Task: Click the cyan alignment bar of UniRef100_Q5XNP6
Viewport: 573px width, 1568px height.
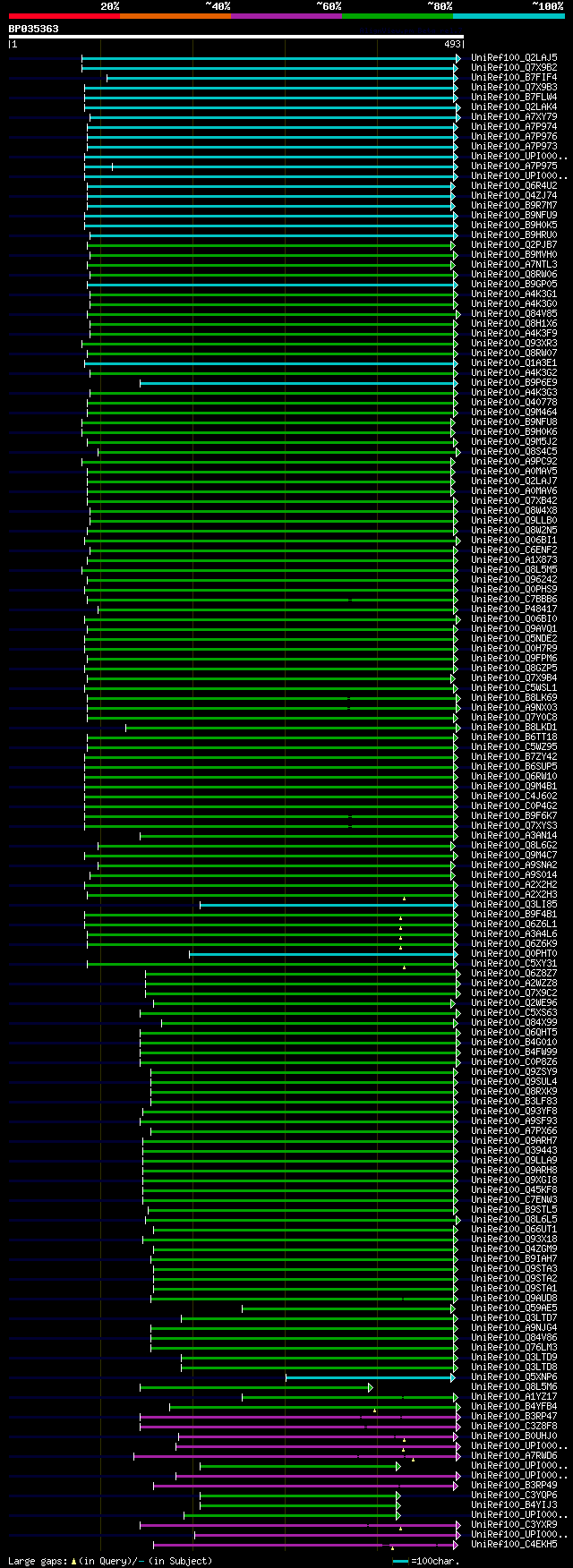Action: point(371,1376)
